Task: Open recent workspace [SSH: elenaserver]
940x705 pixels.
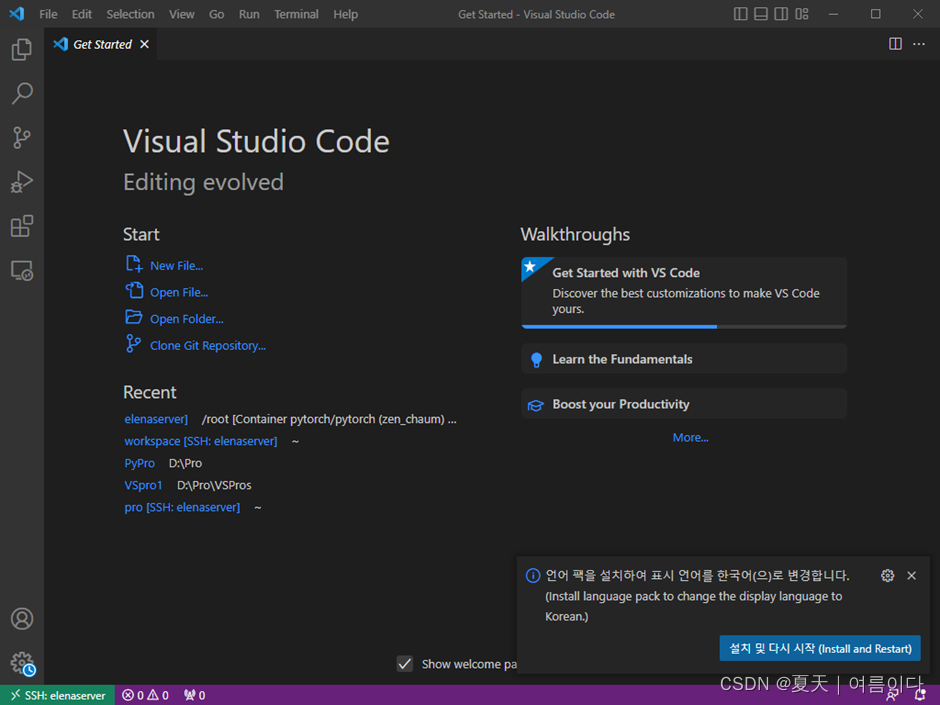Action: point(200,441)
